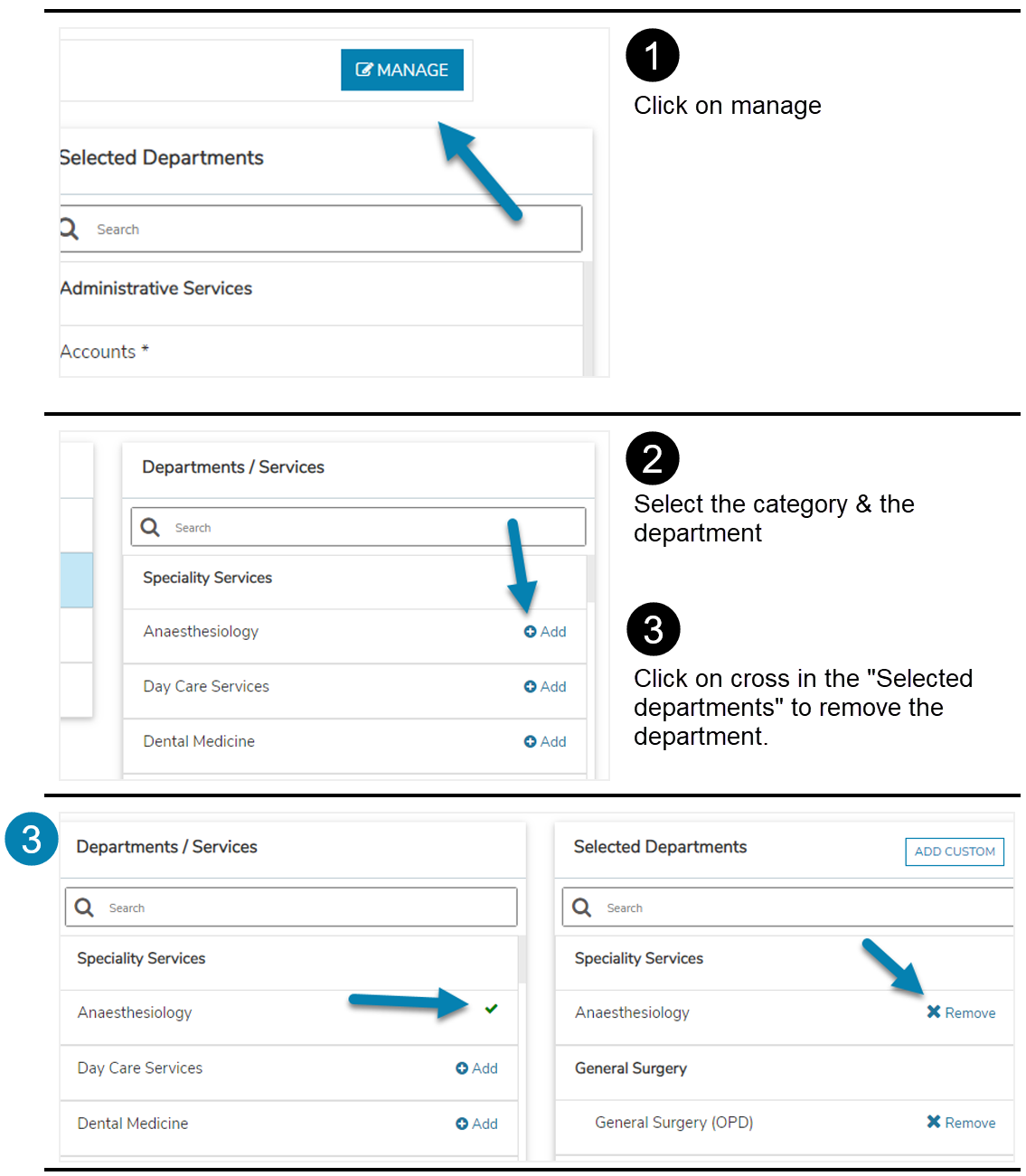Select the Accounts * department row
The image size is (1026, 1176).
coord(105,352)
